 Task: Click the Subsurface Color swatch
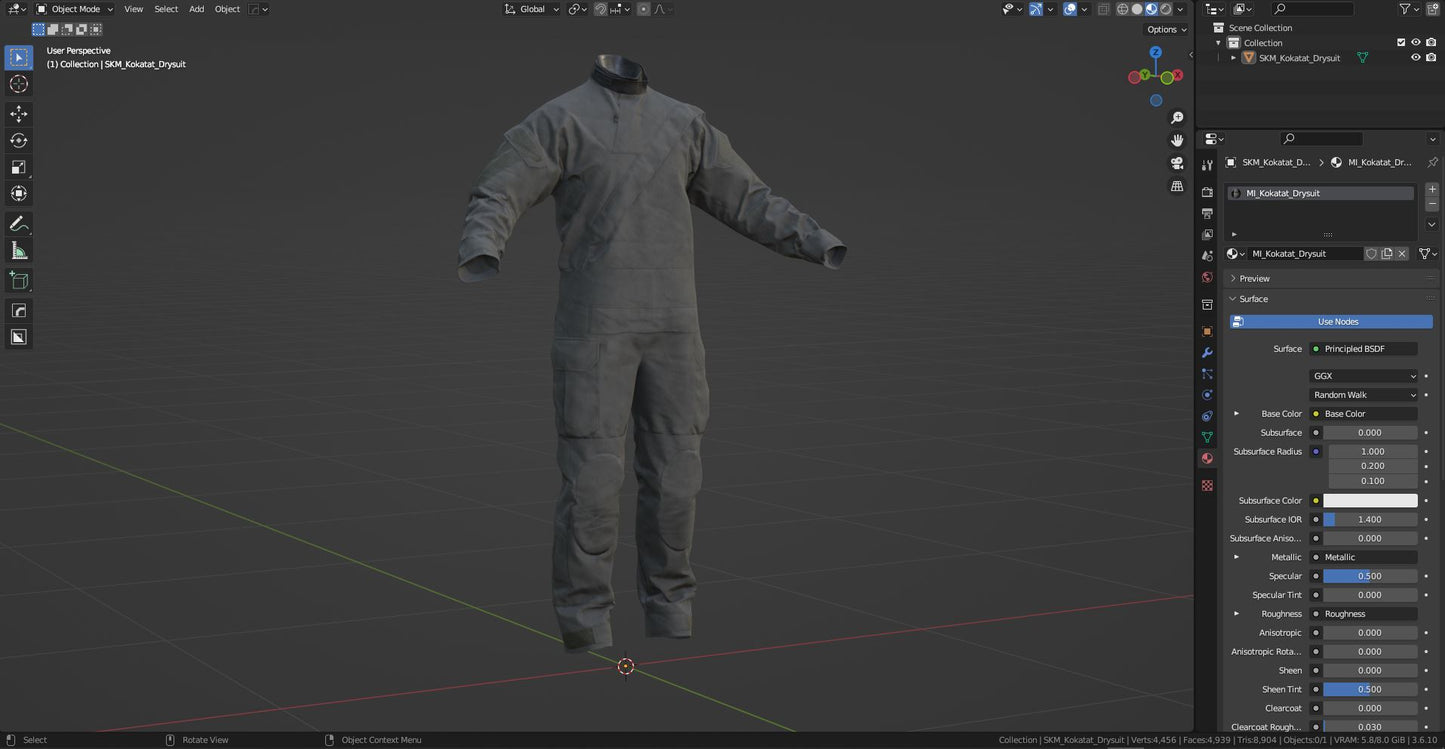pyautogui.click(x=1372, y=499)
